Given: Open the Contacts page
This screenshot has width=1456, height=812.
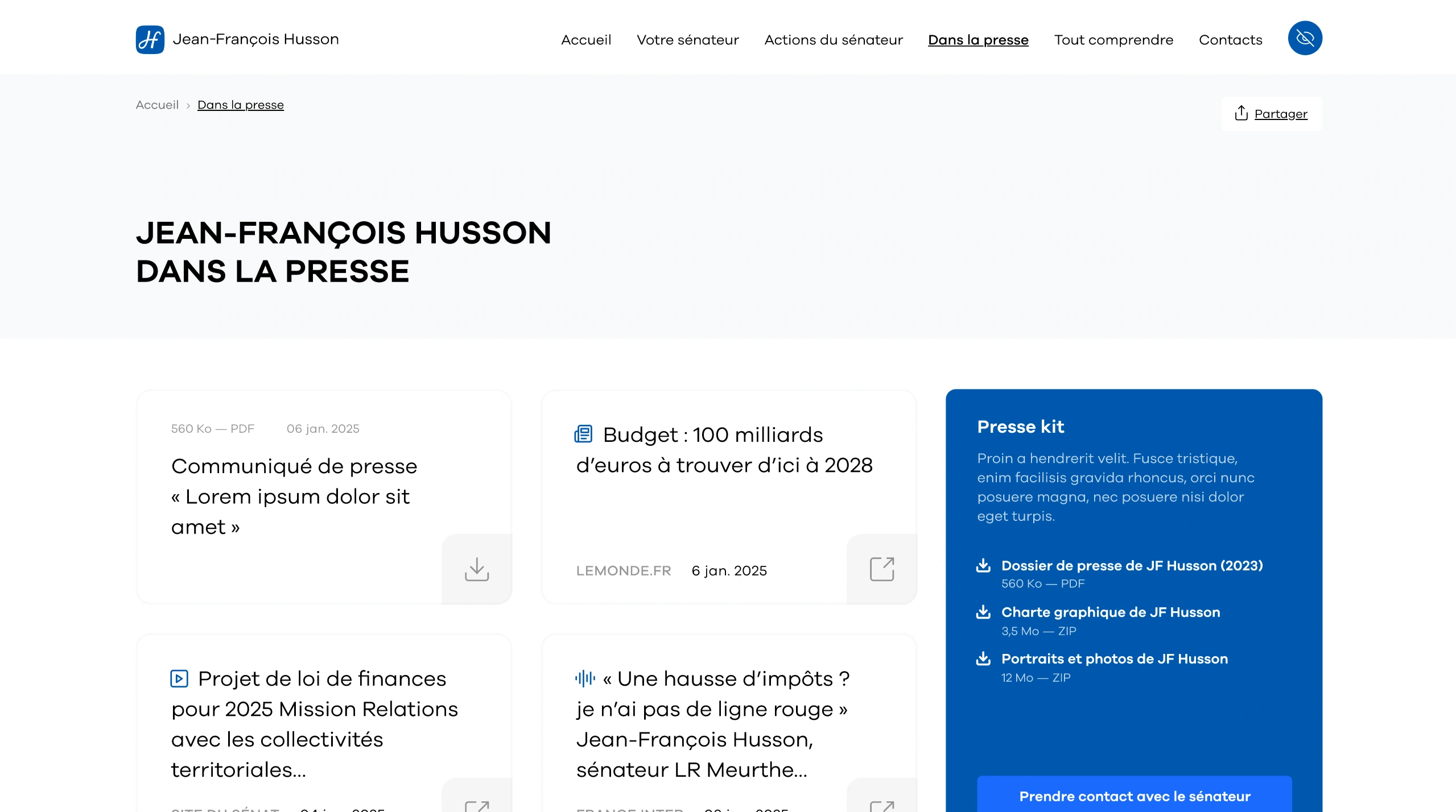Looking at the screenshot, I should coord(1230,40).
